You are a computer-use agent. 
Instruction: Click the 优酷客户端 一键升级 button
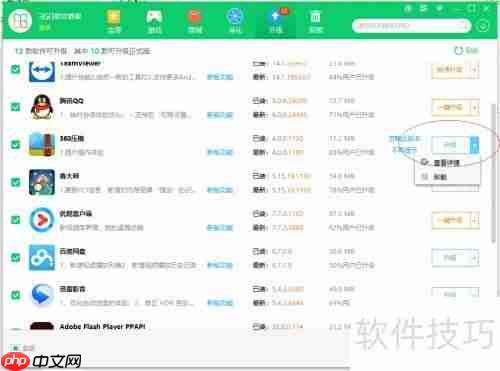[450, 220]
